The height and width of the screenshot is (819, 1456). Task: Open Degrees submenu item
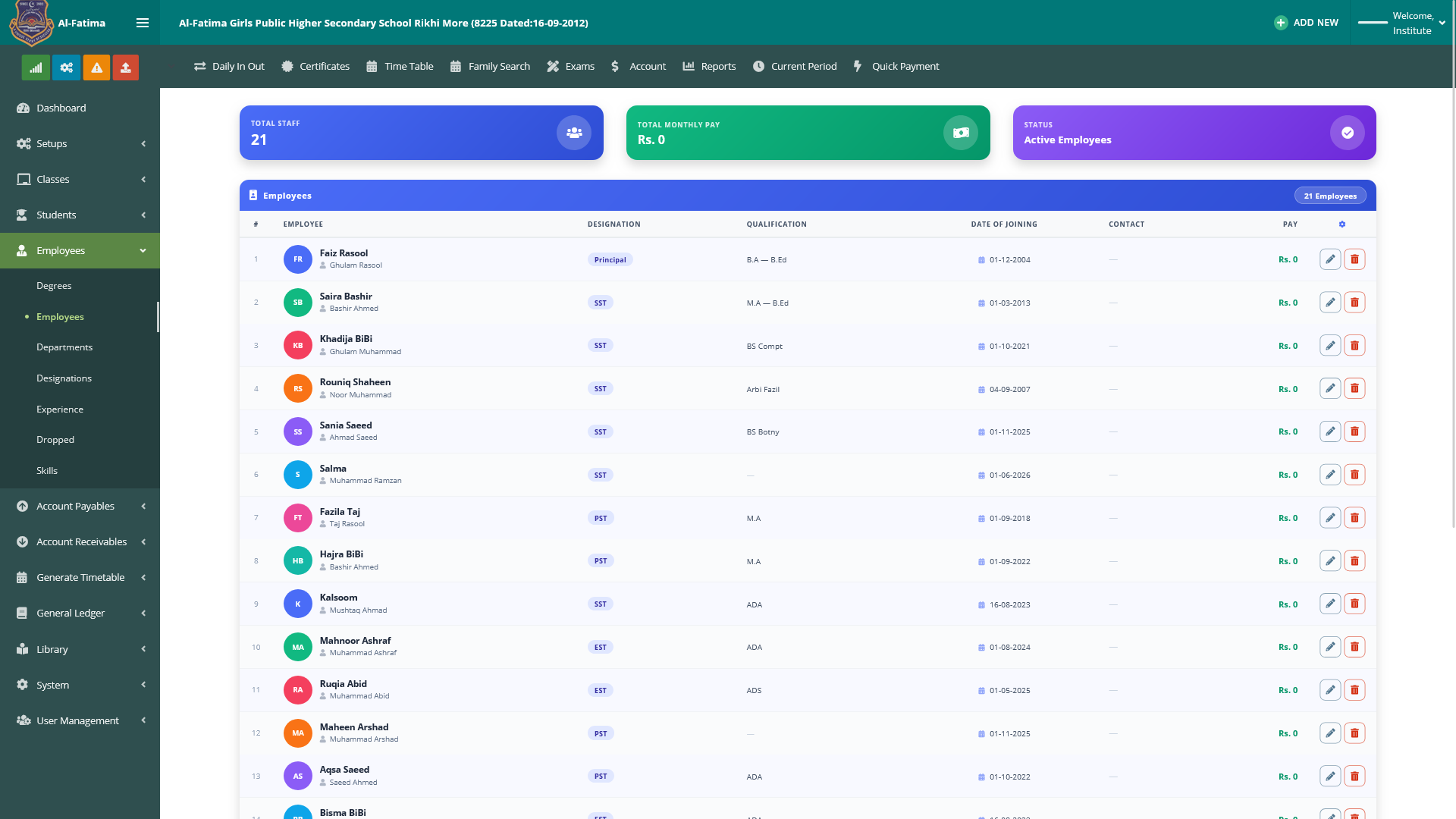click(54, 286)
